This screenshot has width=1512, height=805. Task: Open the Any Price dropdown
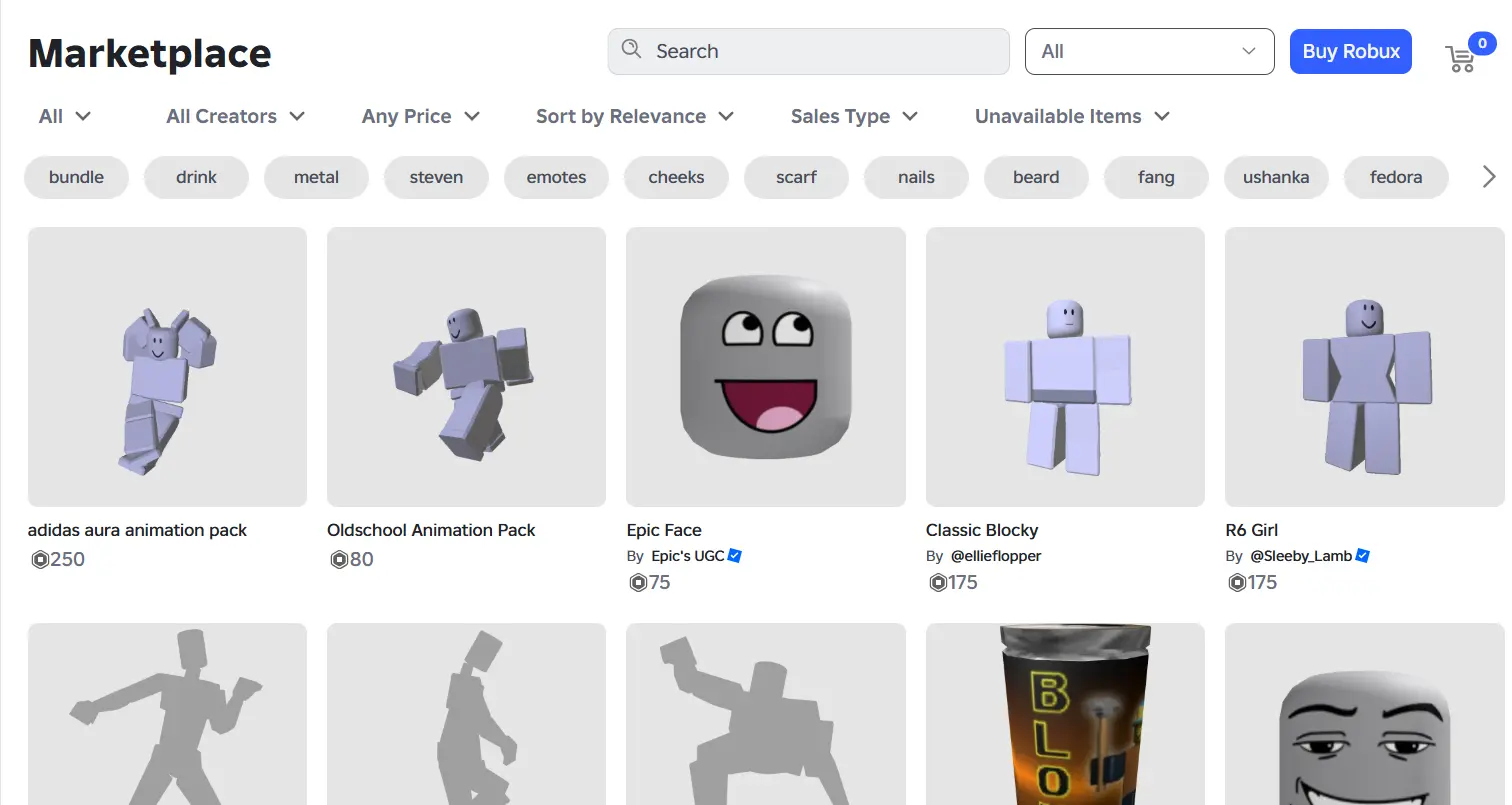tap(420, 116)
